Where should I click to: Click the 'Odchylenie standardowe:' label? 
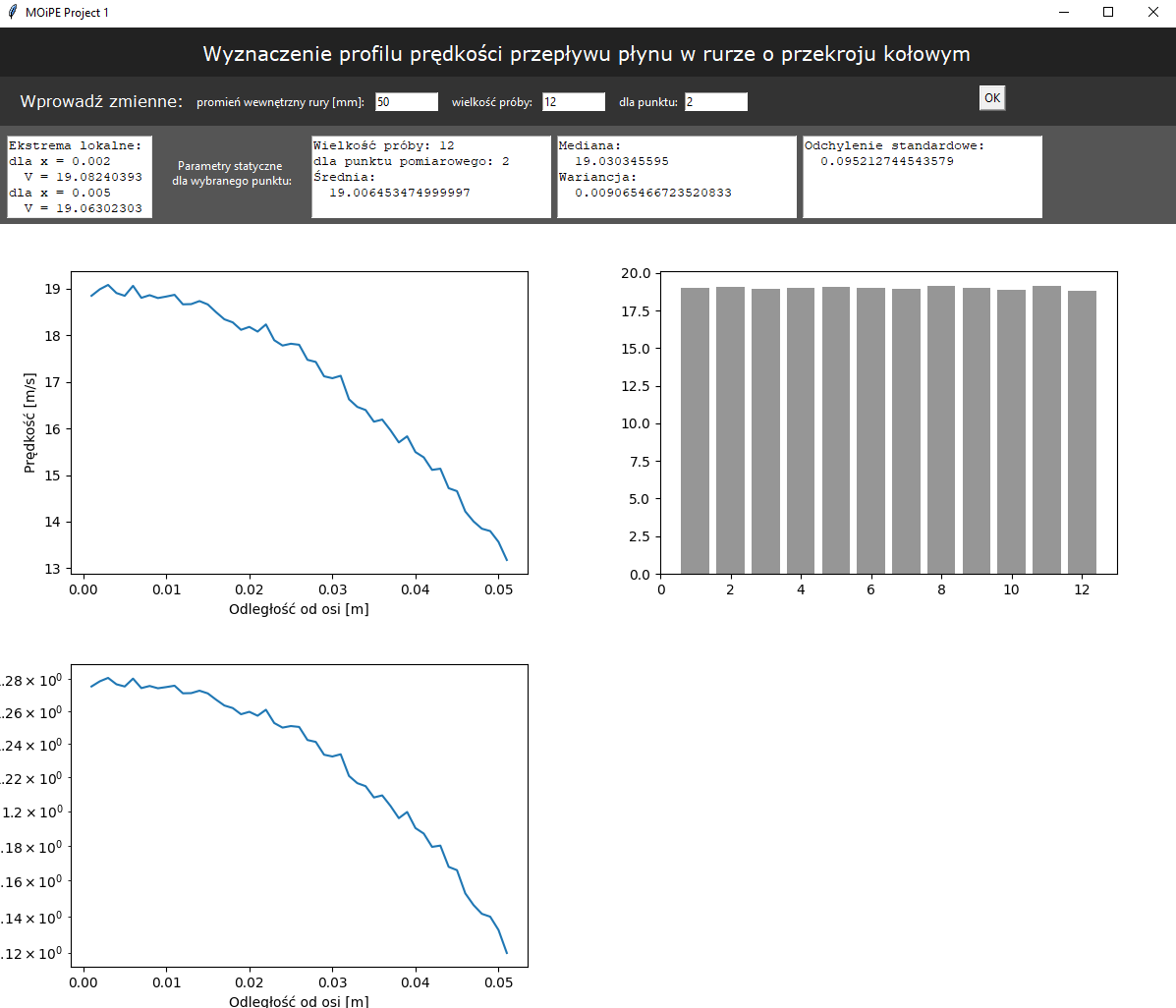tap(894, 145)
